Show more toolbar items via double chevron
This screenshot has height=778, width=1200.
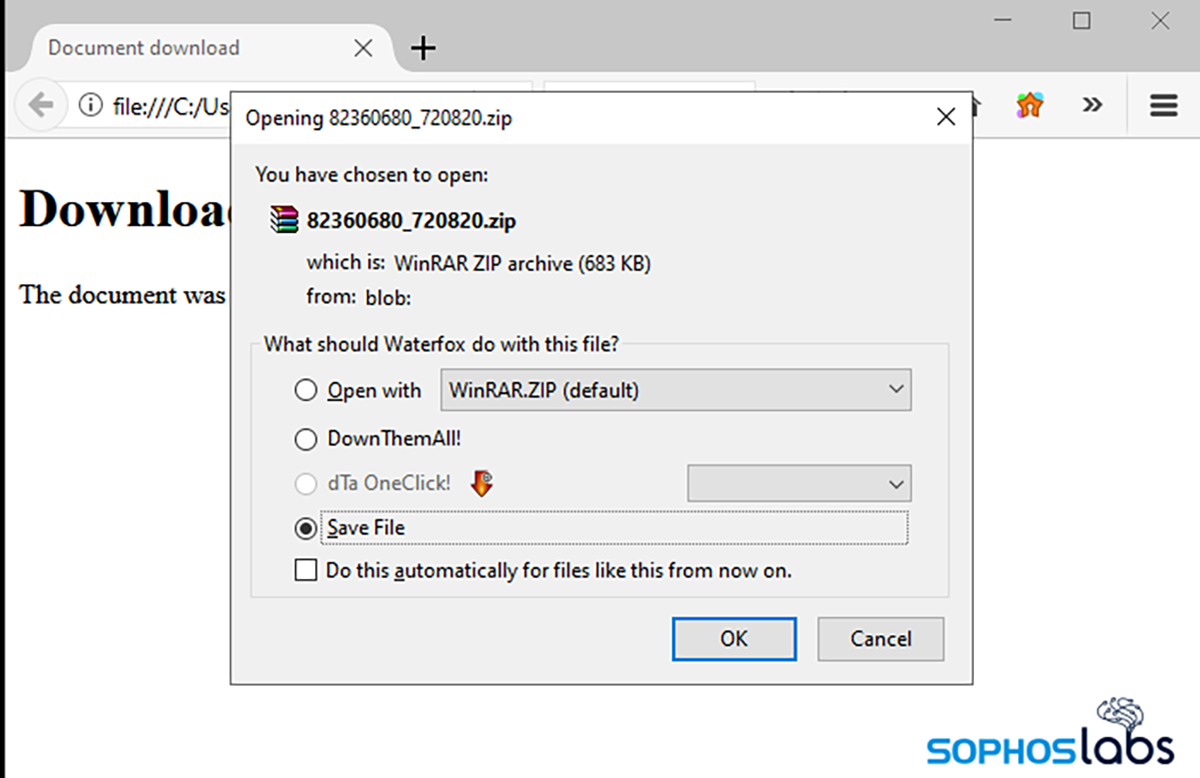[x=1092, y=105]
